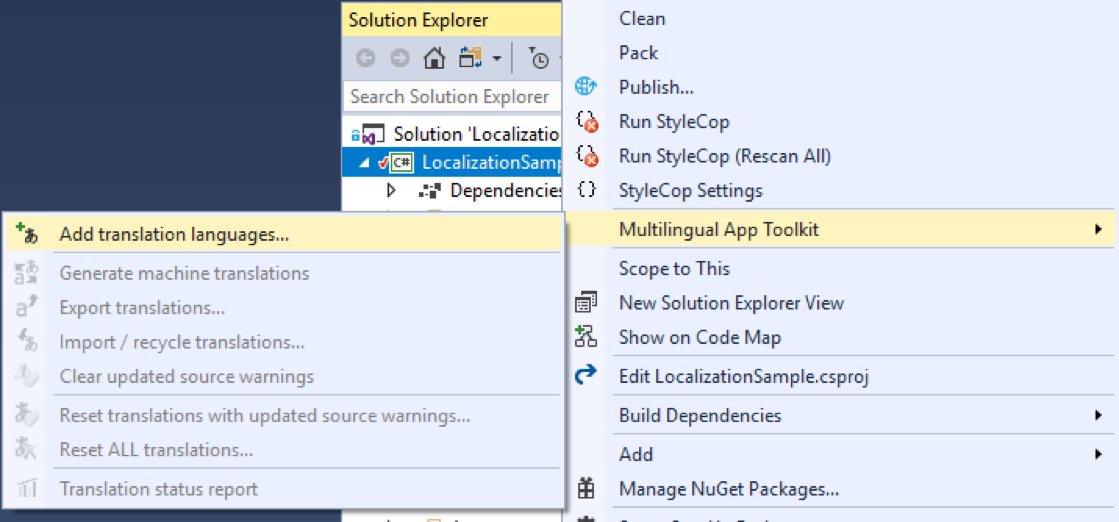Click the Add translation languages icon
This screenshot has width=1119, height=522.
(26, 234)
